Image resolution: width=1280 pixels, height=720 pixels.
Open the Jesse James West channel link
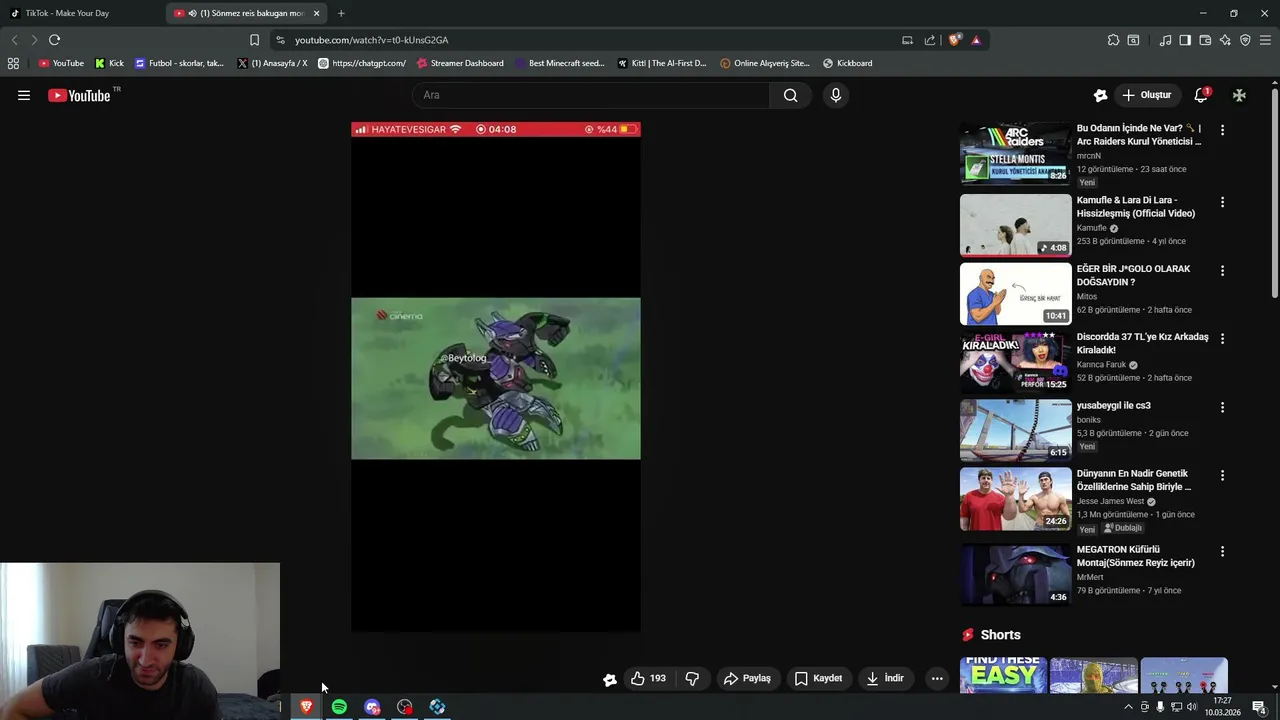1110,501
